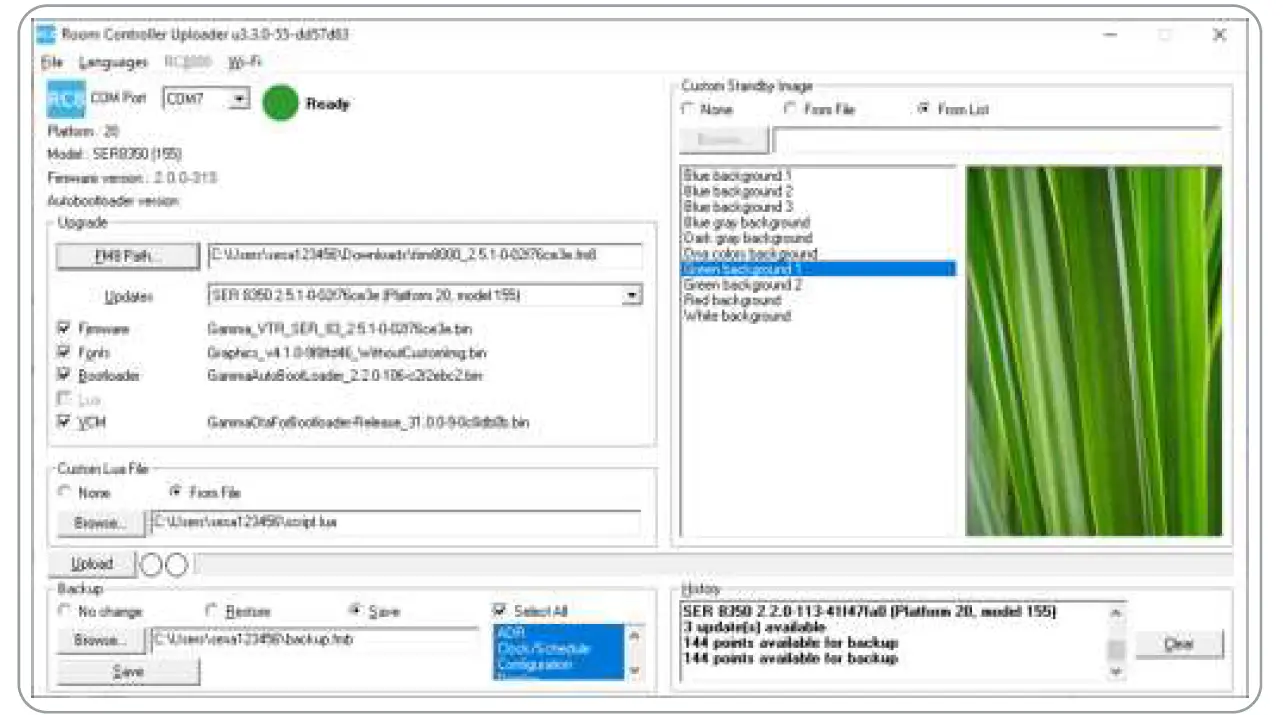Click the FM8 Path button
This screenshot has height=715, width=1283.
click(x=128, y=256)
